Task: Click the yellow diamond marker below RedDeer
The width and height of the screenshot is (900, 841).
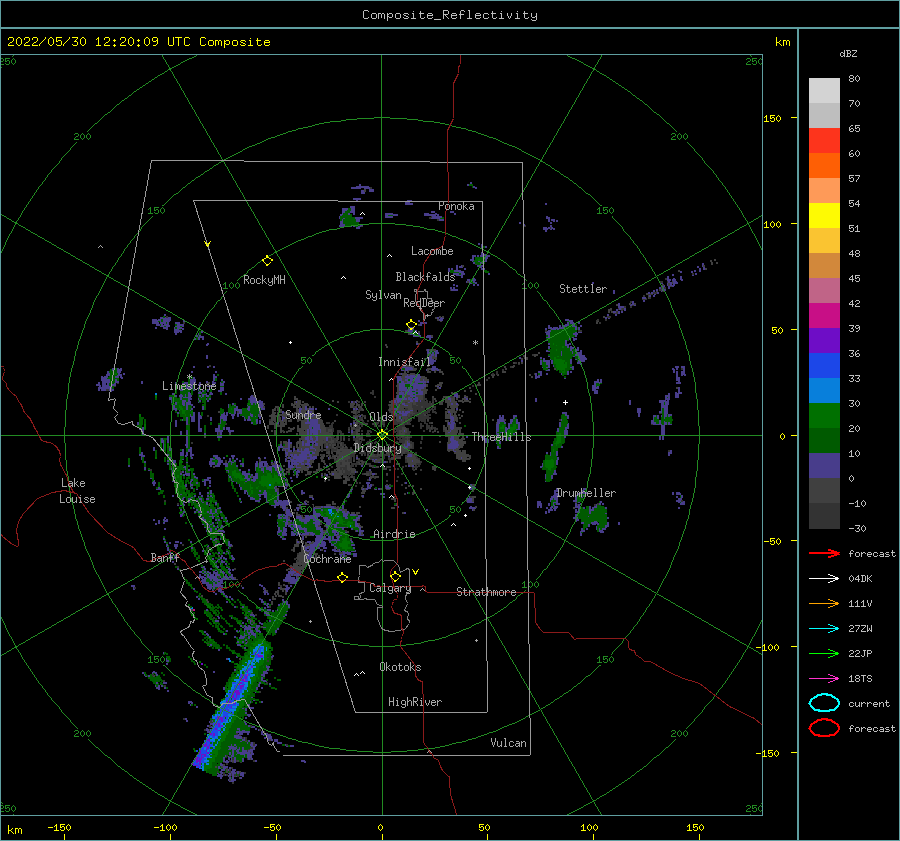Action: point(411,325)
